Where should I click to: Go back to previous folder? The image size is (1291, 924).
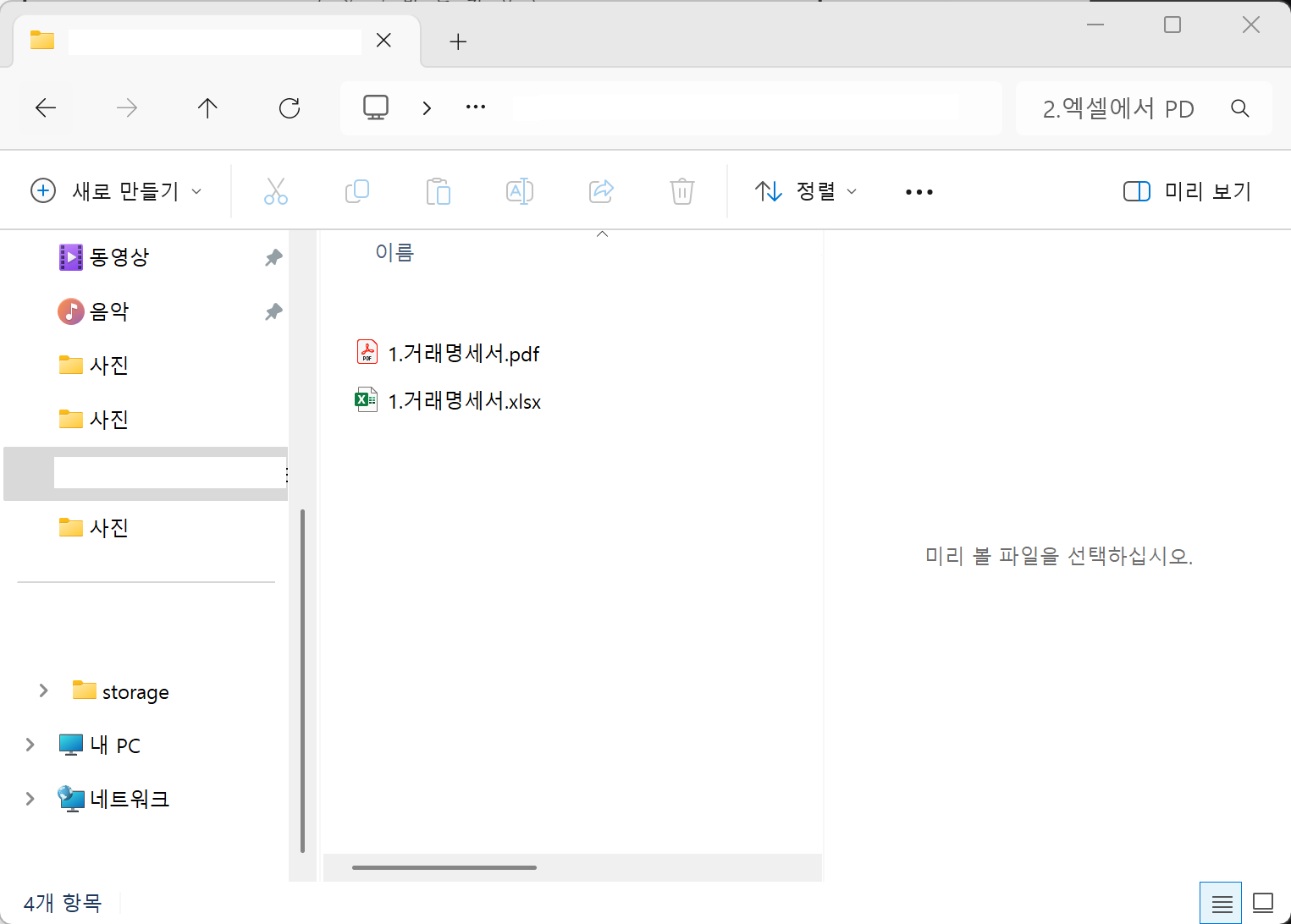[46, 108]
